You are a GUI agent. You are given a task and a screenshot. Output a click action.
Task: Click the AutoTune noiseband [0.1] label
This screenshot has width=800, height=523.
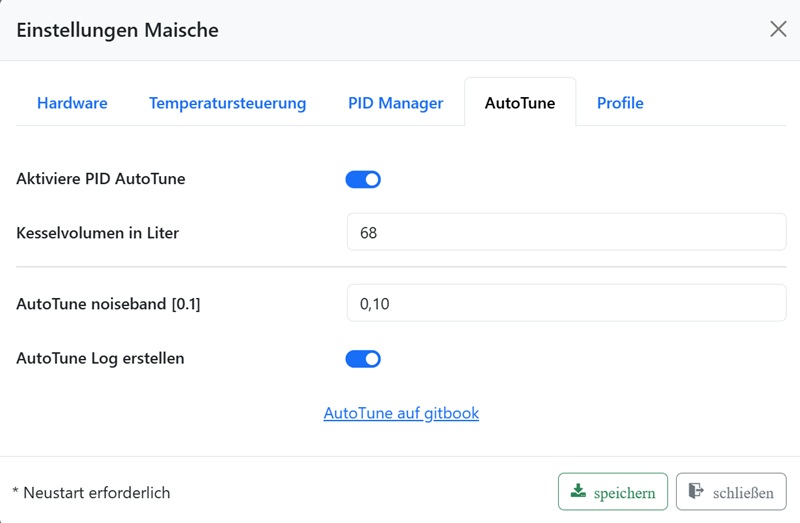tap(108, 304)
